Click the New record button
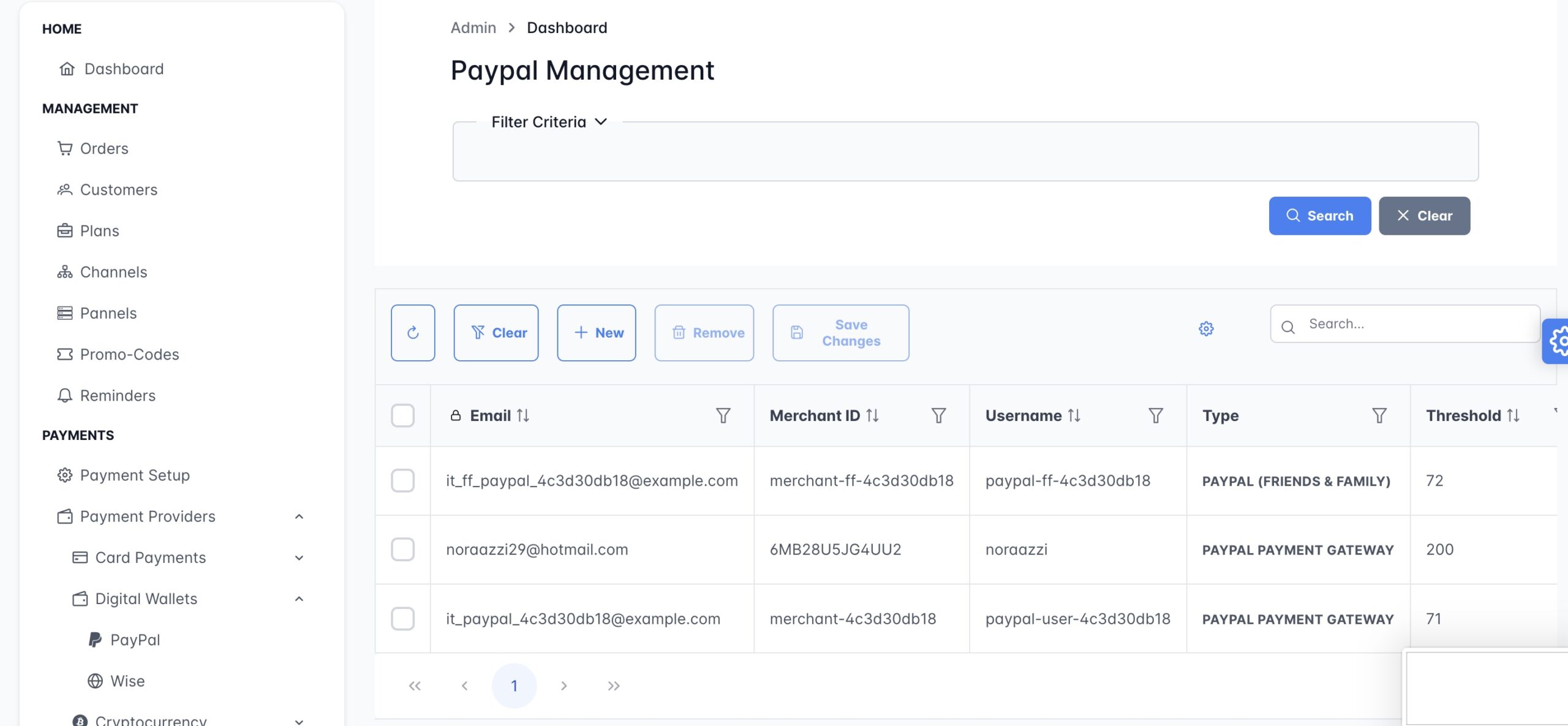This screenshot has height=726, width=1568. point(597,333)
